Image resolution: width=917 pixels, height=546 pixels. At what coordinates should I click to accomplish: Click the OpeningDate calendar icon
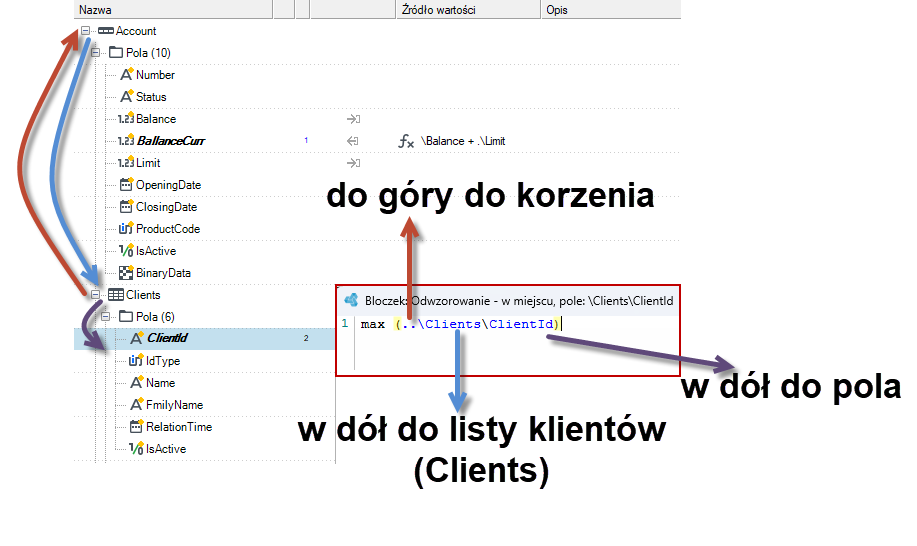(x=126, y=185)
